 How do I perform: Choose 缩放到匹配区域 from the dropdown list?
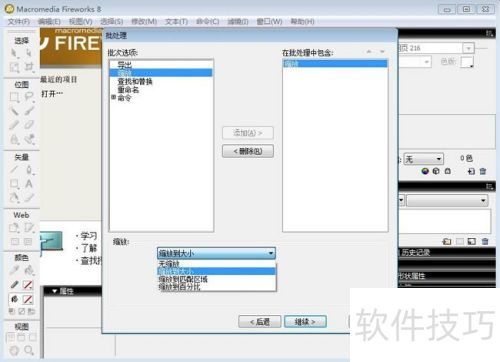click(x=216, y=279)
